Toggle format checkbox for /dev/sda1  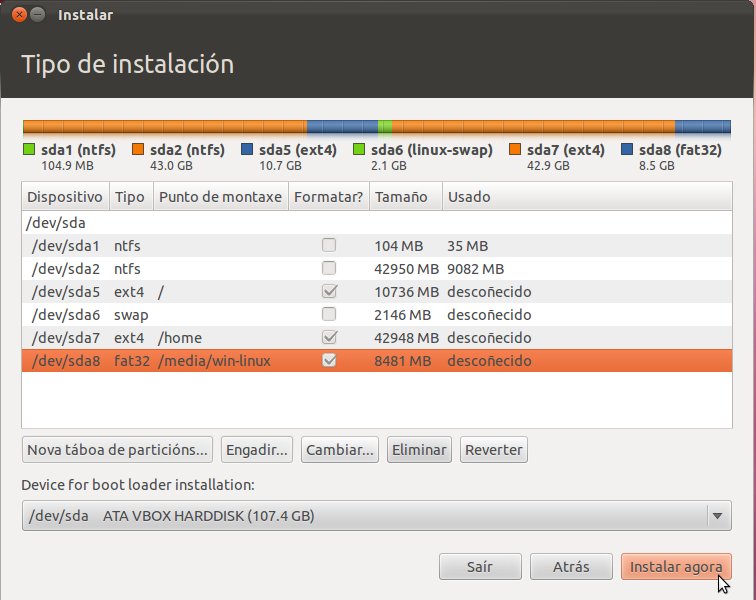[x=329, y=245]
